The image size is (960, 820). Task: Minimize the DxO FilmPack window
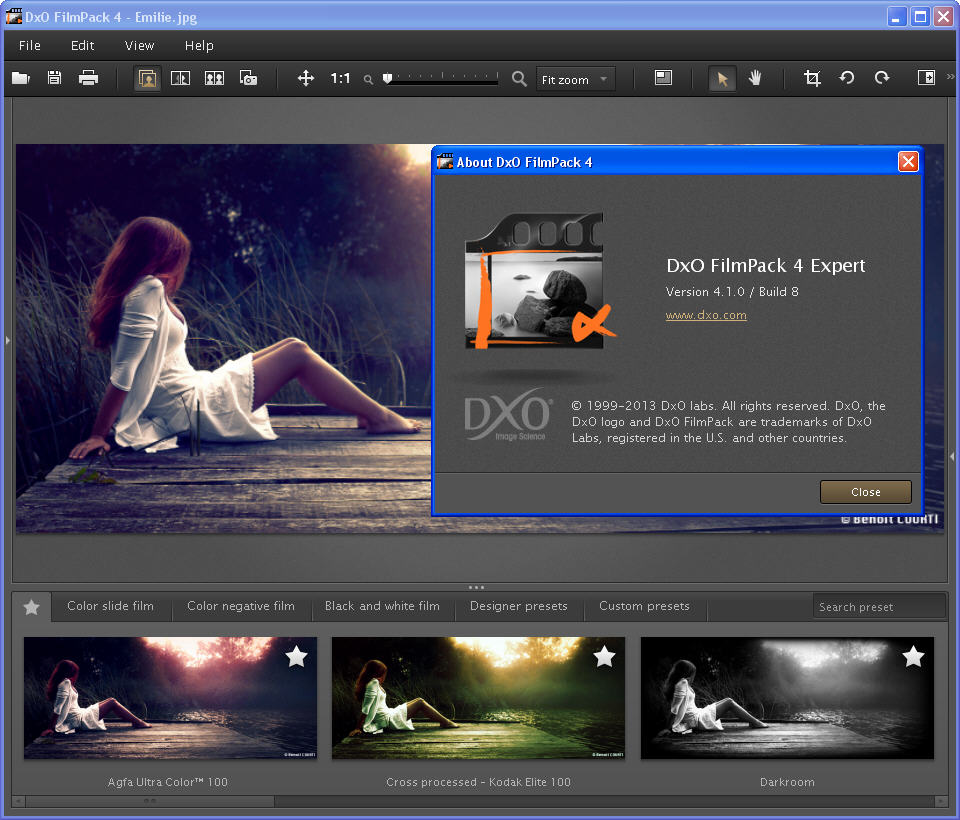(896, 17)
